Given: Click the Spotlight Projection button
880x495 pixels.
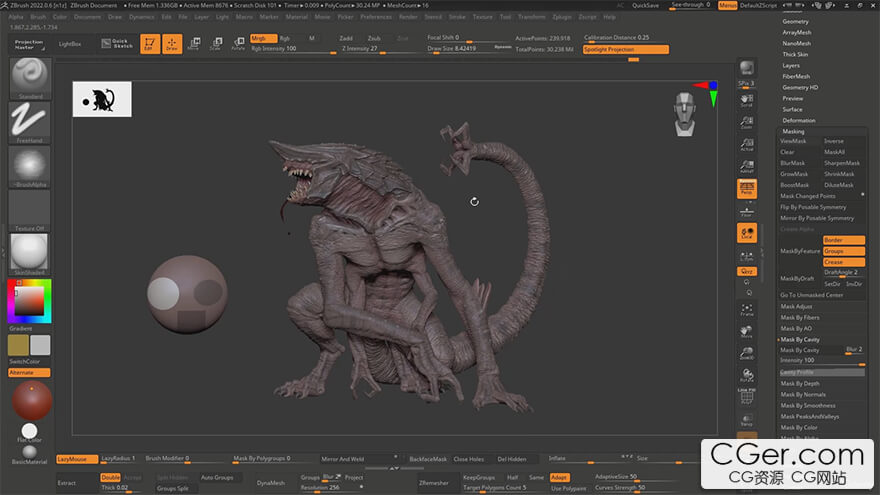Looking at the screenshot, I should click(x=626, y=49).
